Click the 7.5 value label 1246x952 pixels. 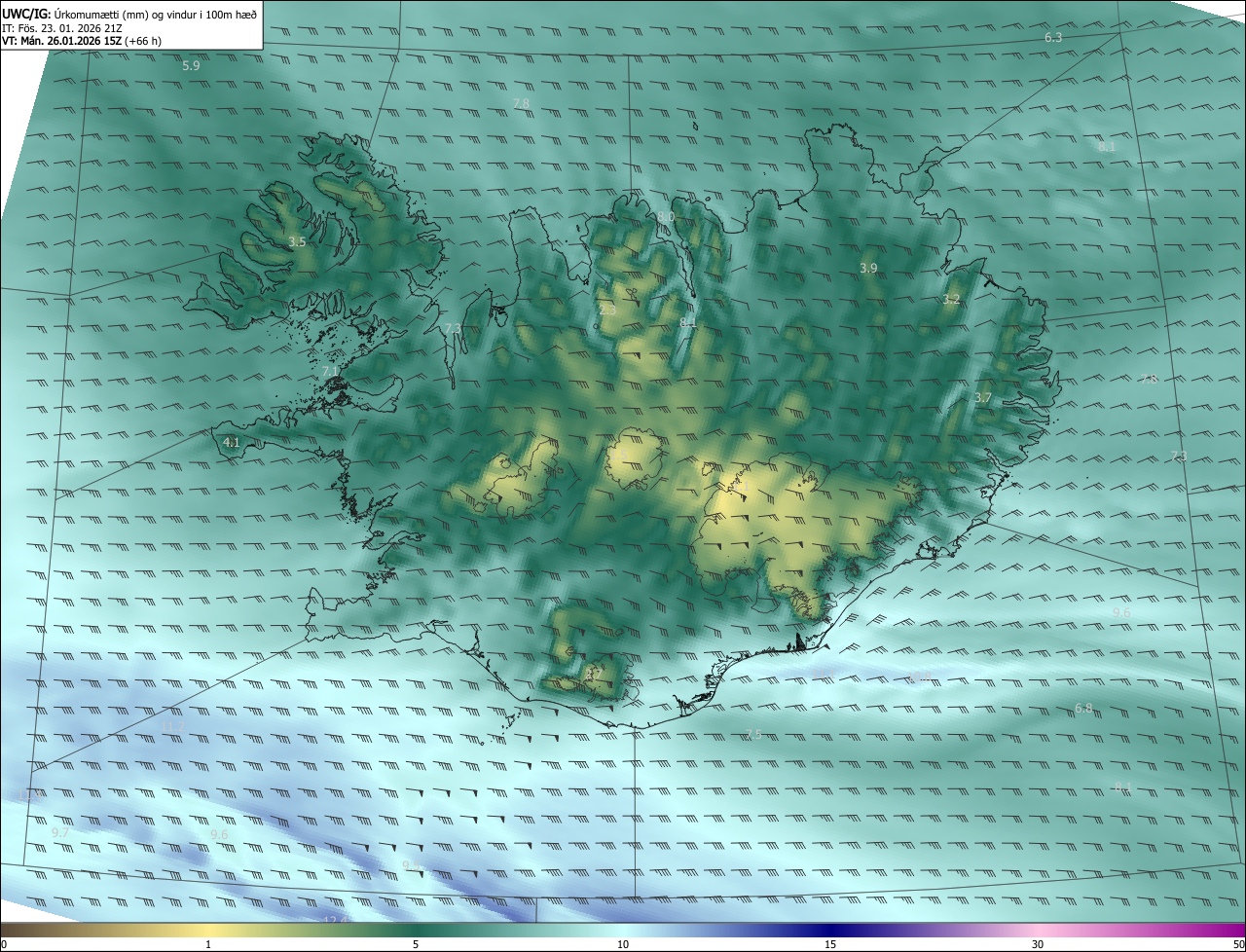pos(753,735)
